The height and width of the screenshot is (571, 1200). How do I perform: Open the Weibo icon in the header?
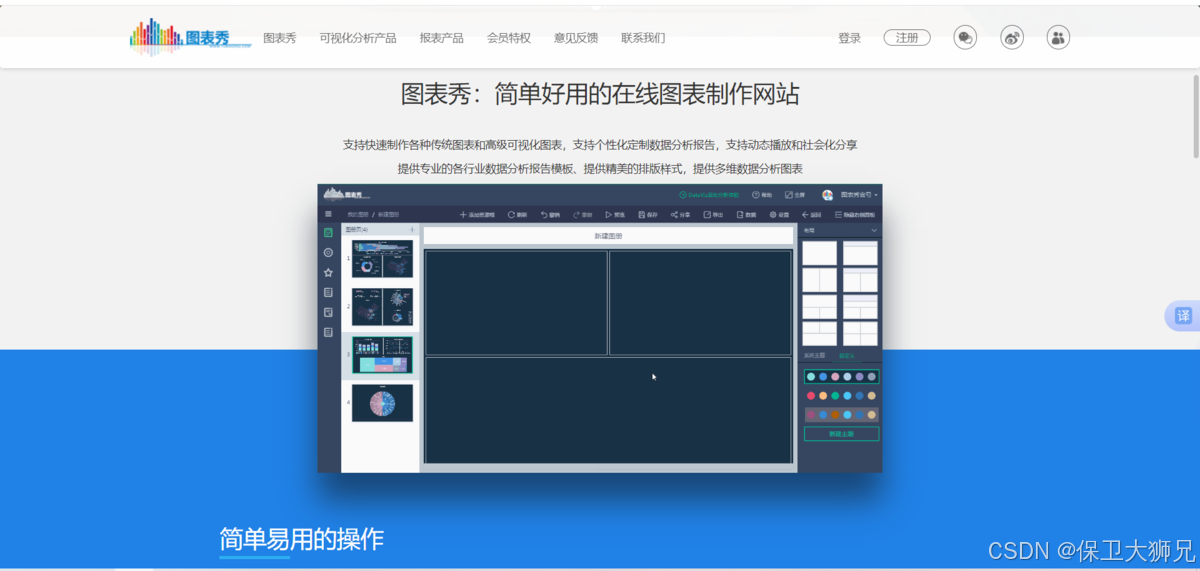[x=1012, y=38]
